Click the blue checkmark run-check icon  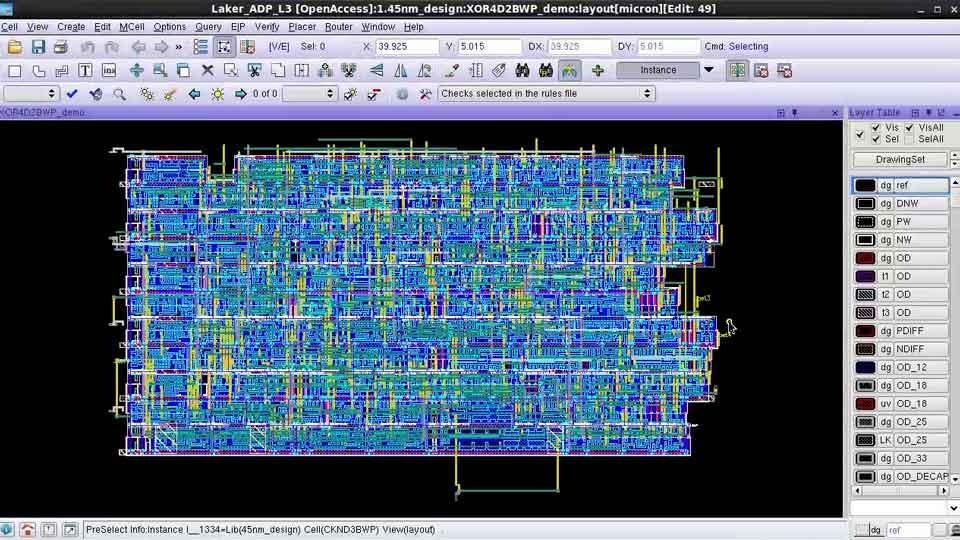pyautogui.click(x=72, y=94)
